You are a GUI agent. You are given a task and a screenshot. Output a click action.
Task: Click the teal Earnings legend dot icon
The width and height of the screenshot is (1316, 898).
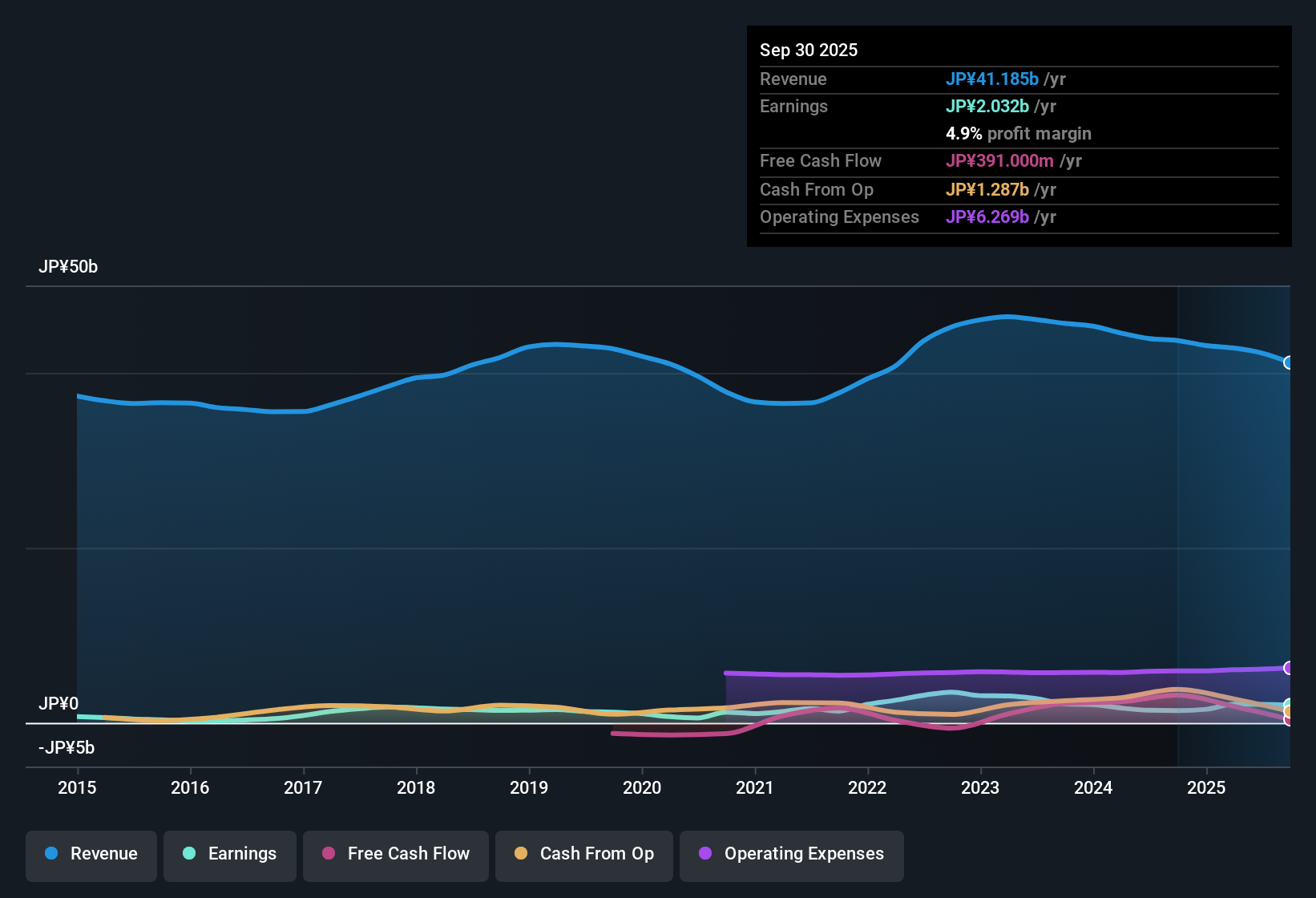189,854
